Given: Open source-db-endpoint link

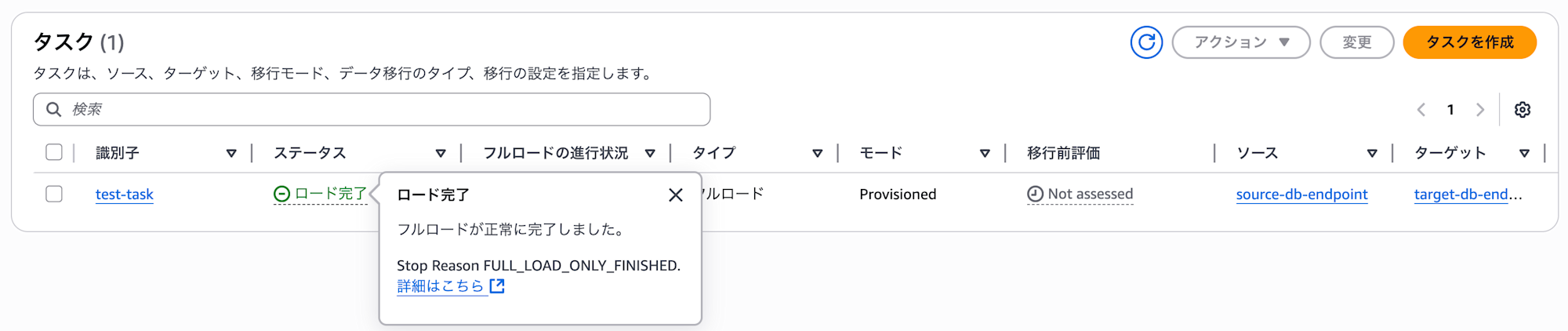Looking at the screenshot, I should tap(1301, 195).
